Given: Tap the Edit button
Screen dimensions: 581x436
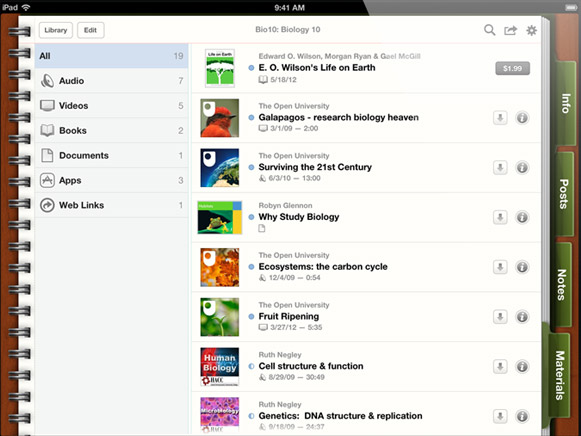Looking at the screenshot, I should click(x=90, y=30).
